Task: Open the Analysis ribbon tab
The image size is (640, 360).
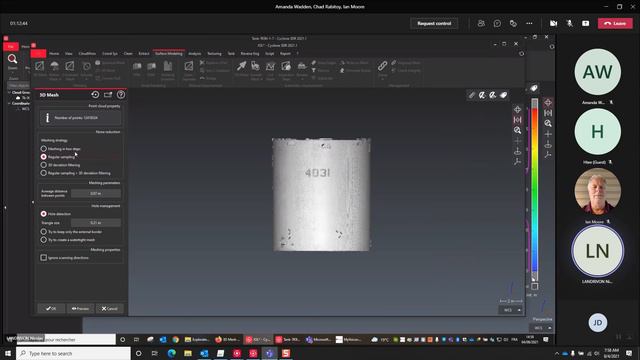Action: [195, 53]
